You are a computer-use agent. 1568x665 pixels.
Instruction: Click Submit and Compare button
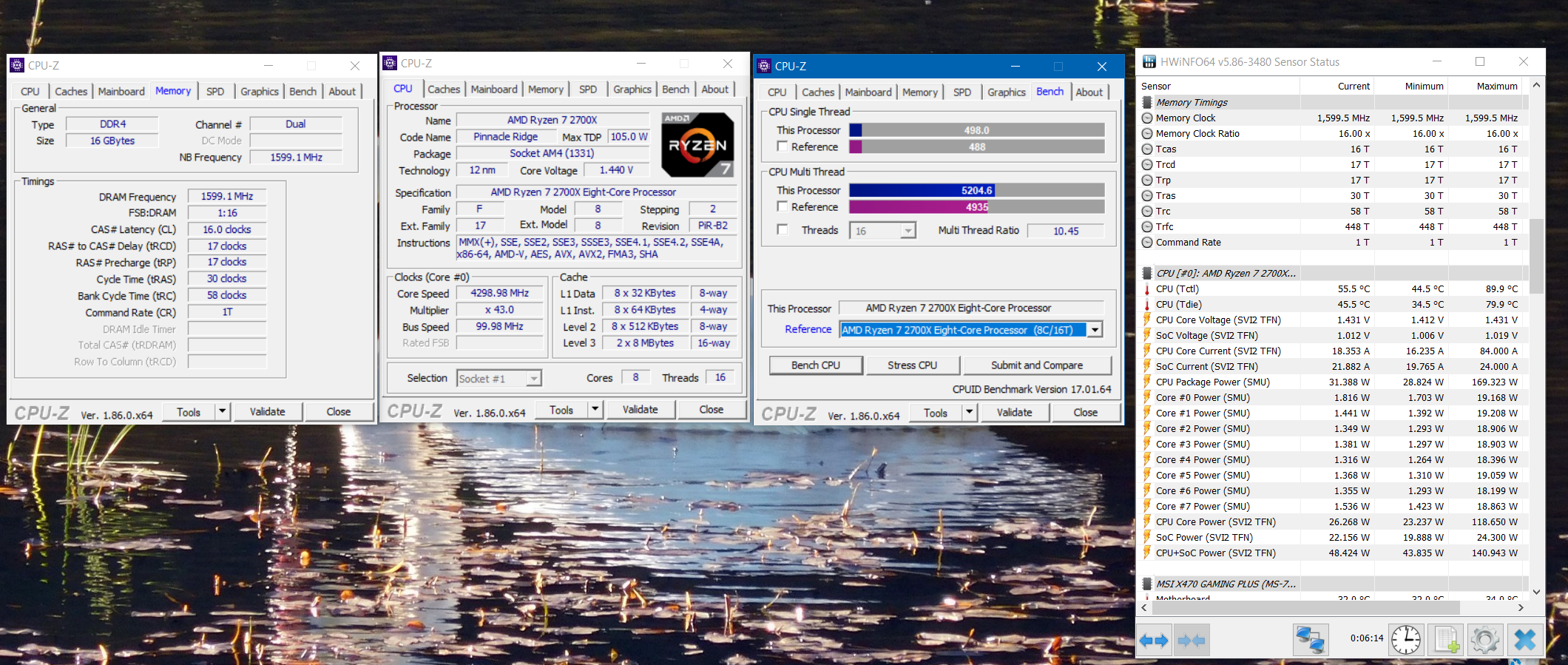coord(1037,365)
